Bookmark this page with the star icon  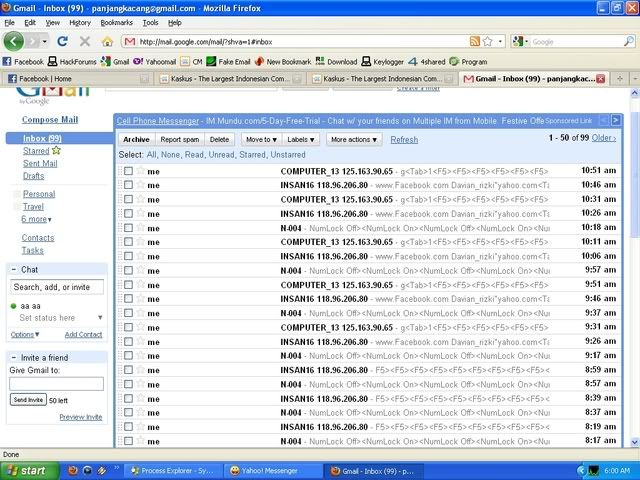tap(487, 41)
